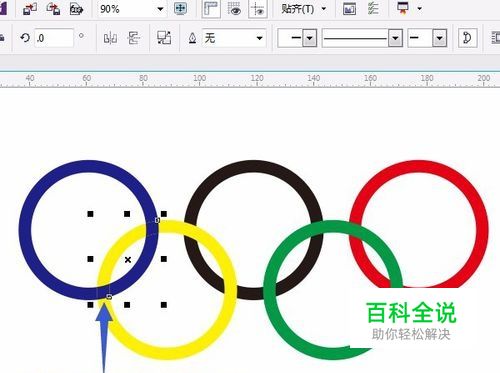
Task: Click the curve node above the blue arrow
Action: 109,297
